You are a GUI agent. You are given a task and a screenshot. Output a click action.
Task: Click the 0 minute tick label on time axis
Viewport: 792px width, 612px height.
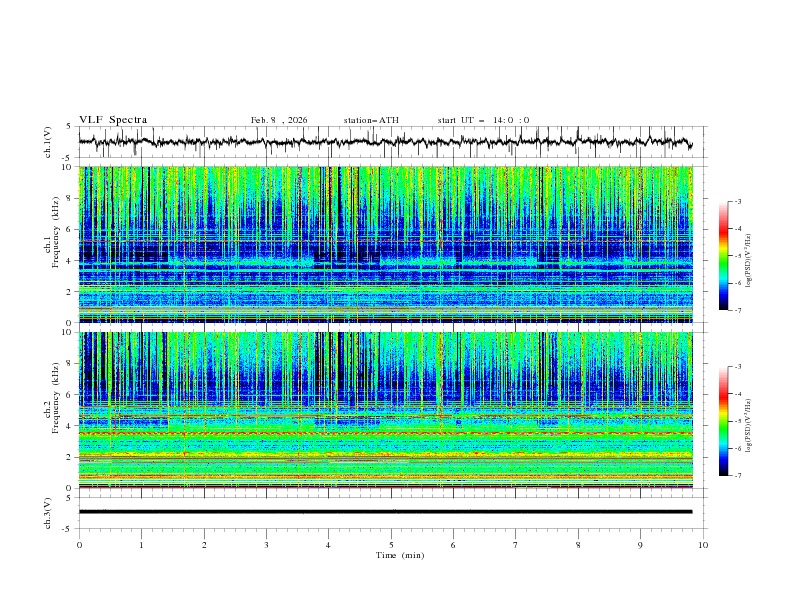[x=80, y=545]
